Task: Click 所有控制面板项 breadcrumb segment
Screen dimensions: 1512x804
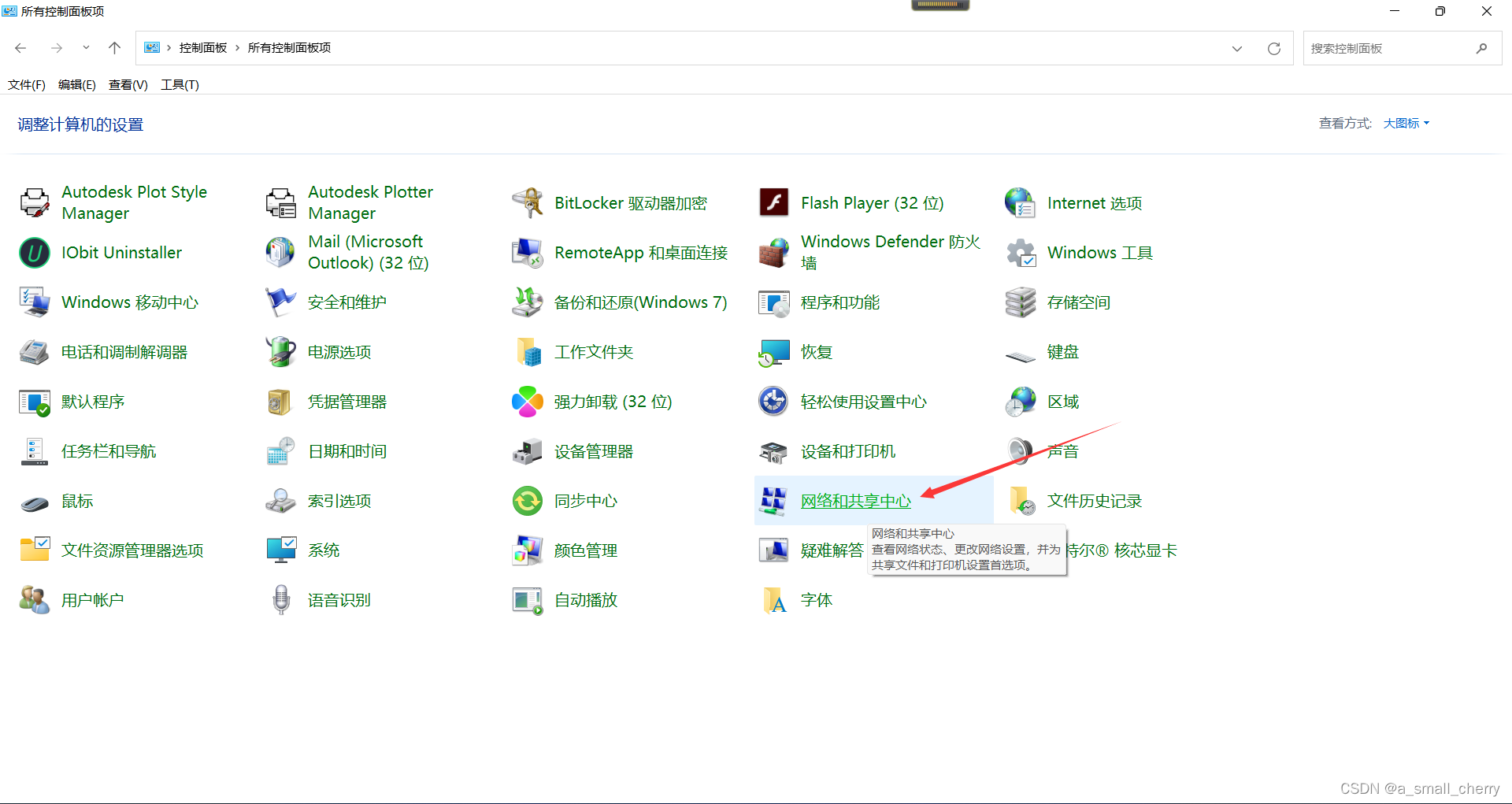Action: [289, 48]
